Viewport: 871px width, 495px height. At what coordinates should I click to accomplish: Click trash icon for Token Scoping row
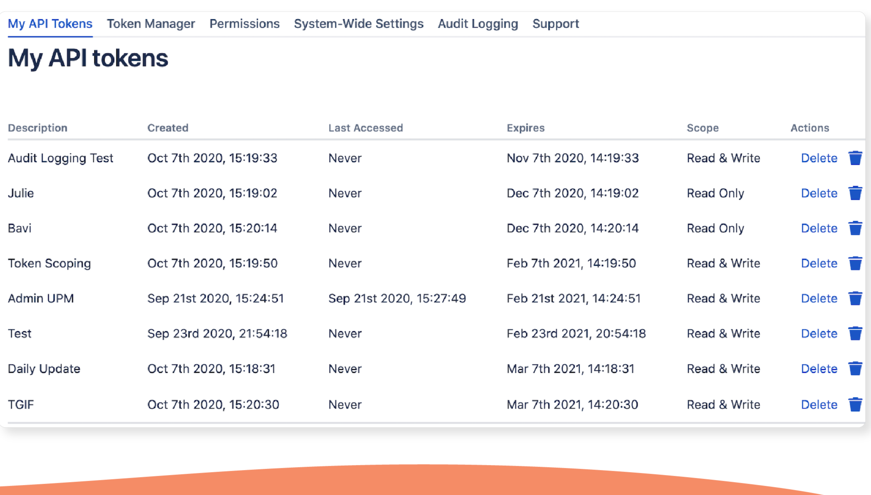855,263
